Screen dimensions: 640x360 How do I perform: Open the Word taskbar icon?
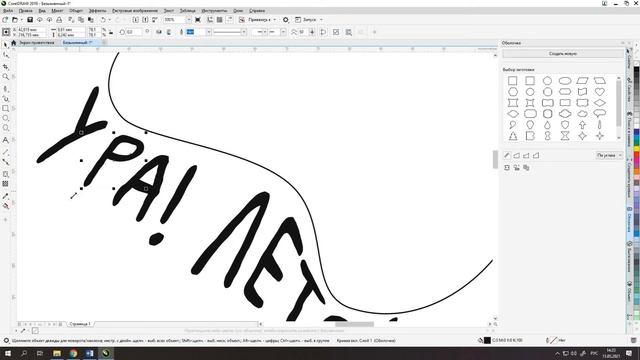89,353
